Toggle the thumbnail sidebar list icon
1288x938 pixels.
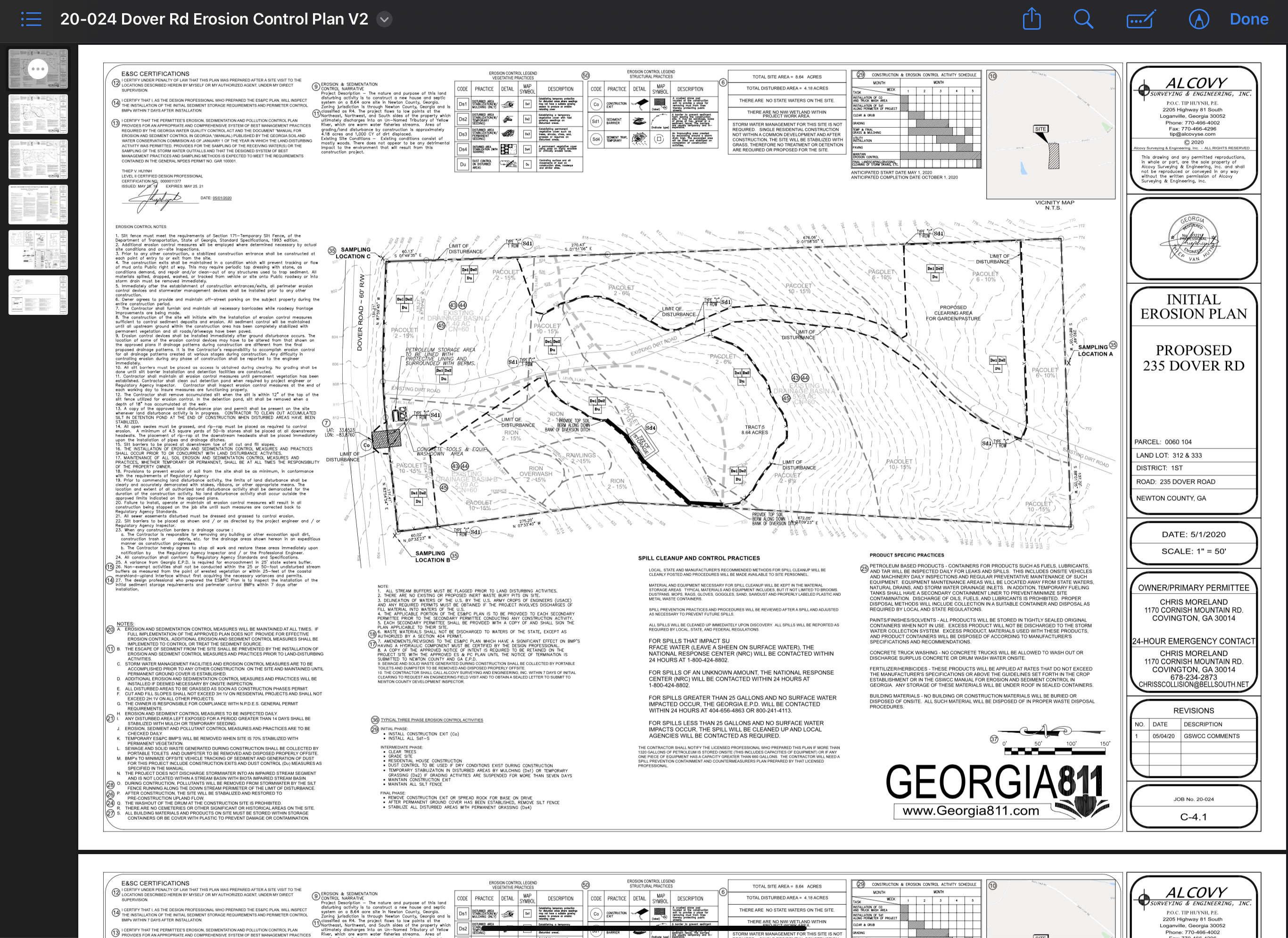[x=31, y=19]
